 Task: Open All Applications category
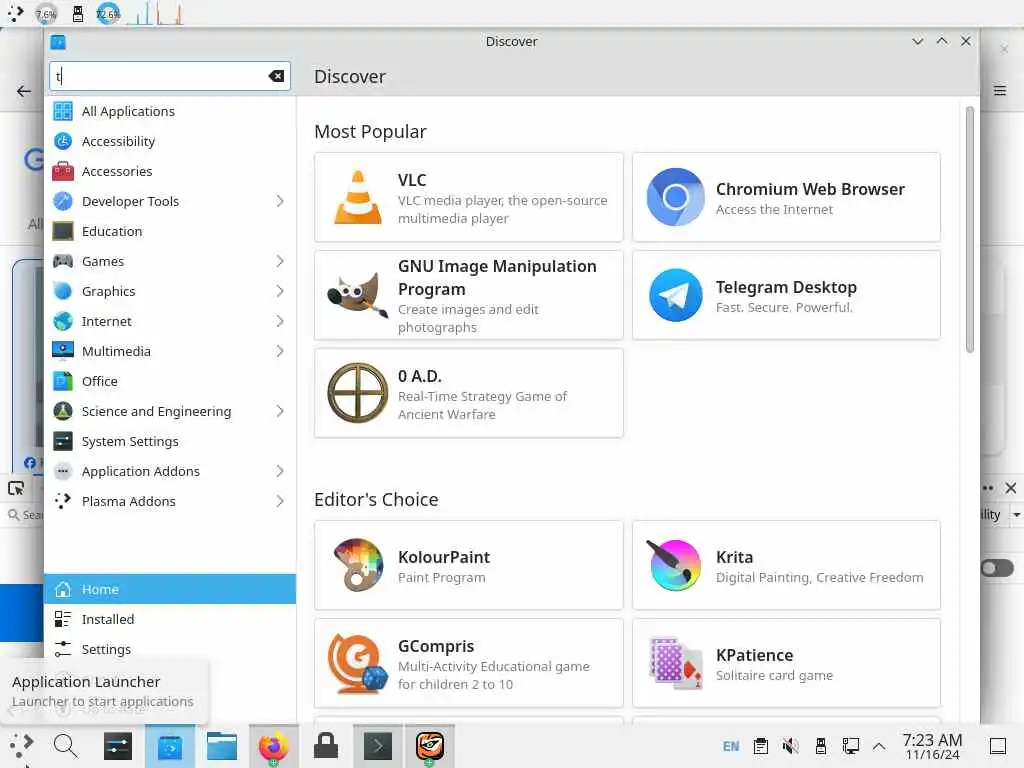coord(170,111)
